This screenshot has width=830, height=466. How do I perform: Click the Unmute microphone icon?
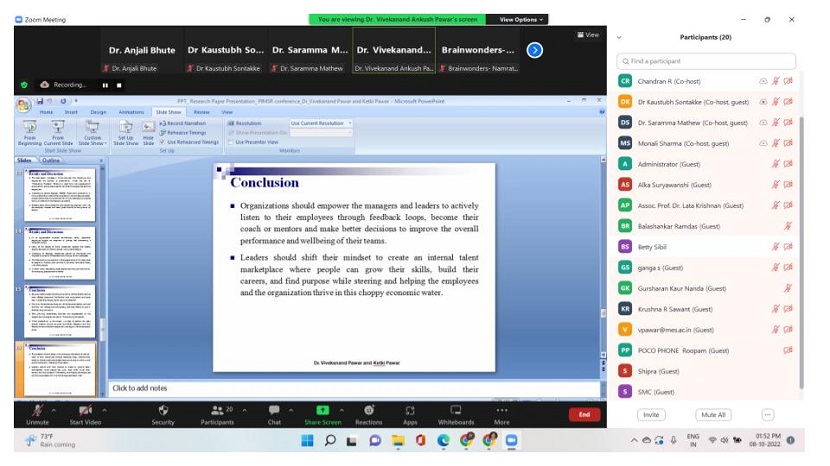(x=37, y=411)
